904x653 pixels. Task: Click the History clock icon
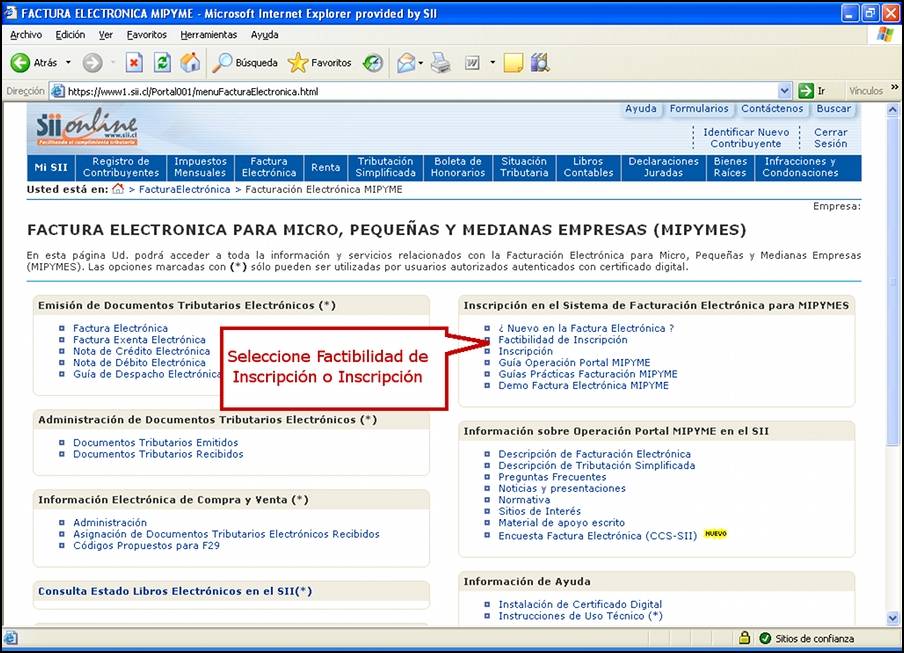point(373,62)
